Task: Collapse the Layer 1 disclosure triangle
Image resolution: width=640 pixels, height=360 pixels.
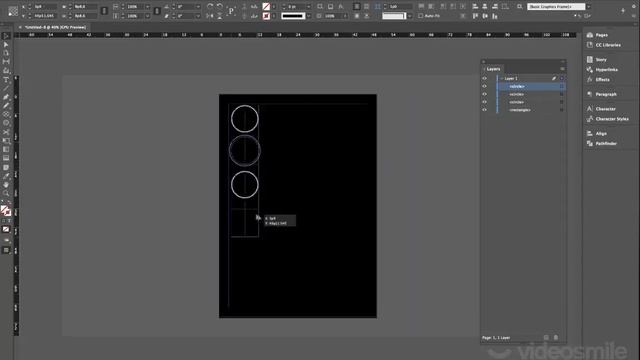Action: (501, 78)
